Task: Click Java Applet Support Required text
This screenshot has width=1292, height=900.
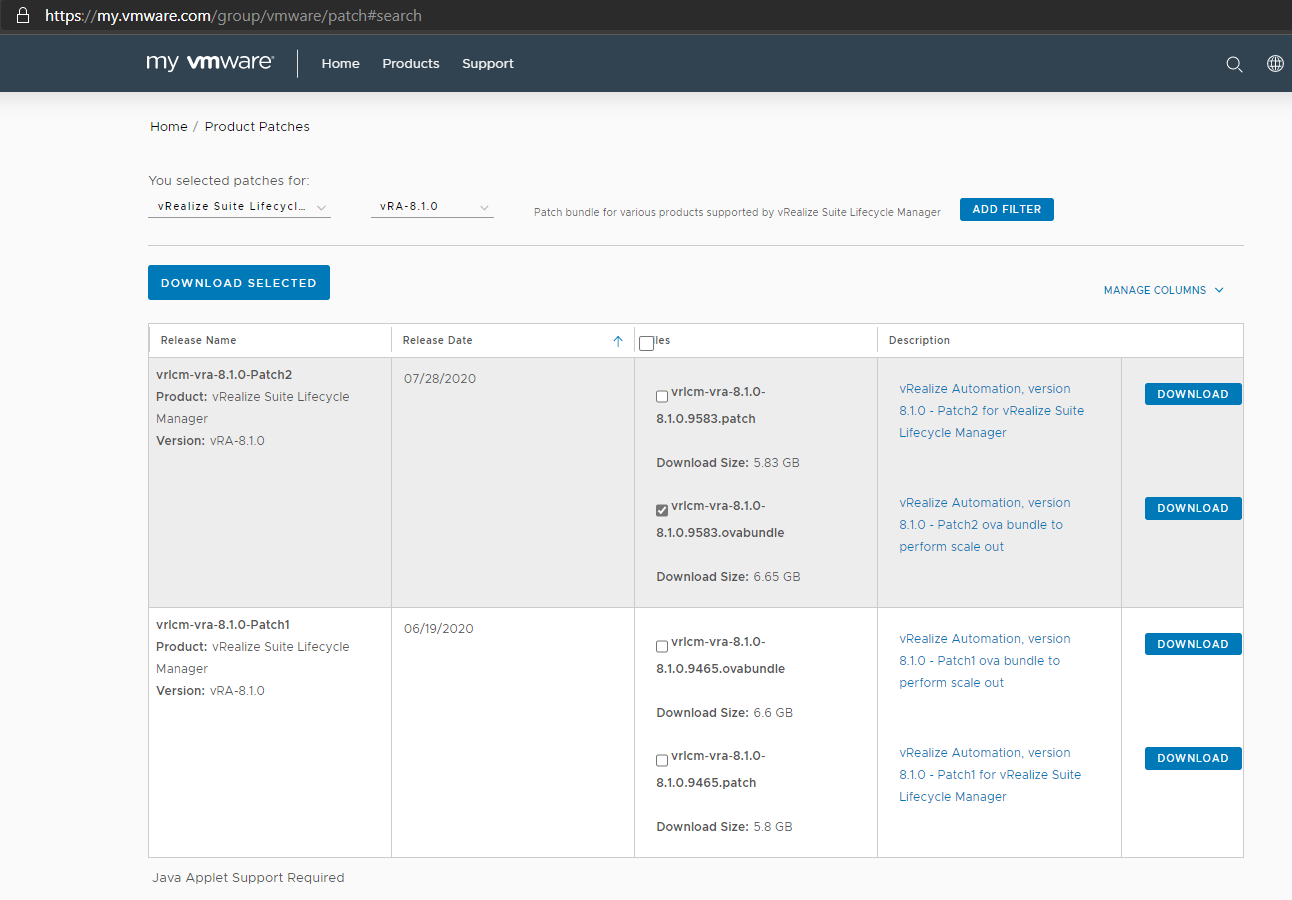Action: click(248, 878)
